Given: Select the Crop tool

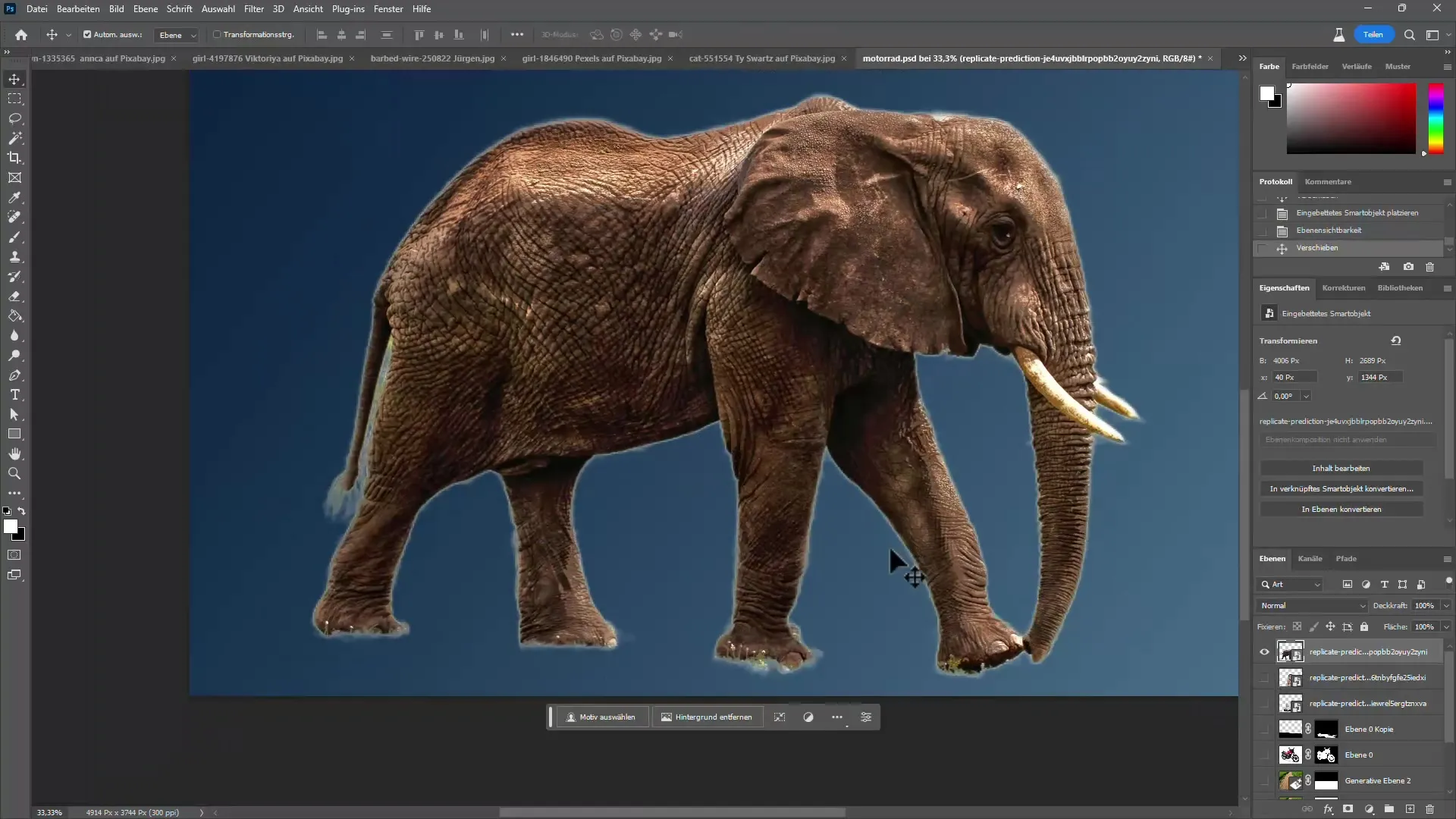Looking at the screenshot, I should point(14,158).
